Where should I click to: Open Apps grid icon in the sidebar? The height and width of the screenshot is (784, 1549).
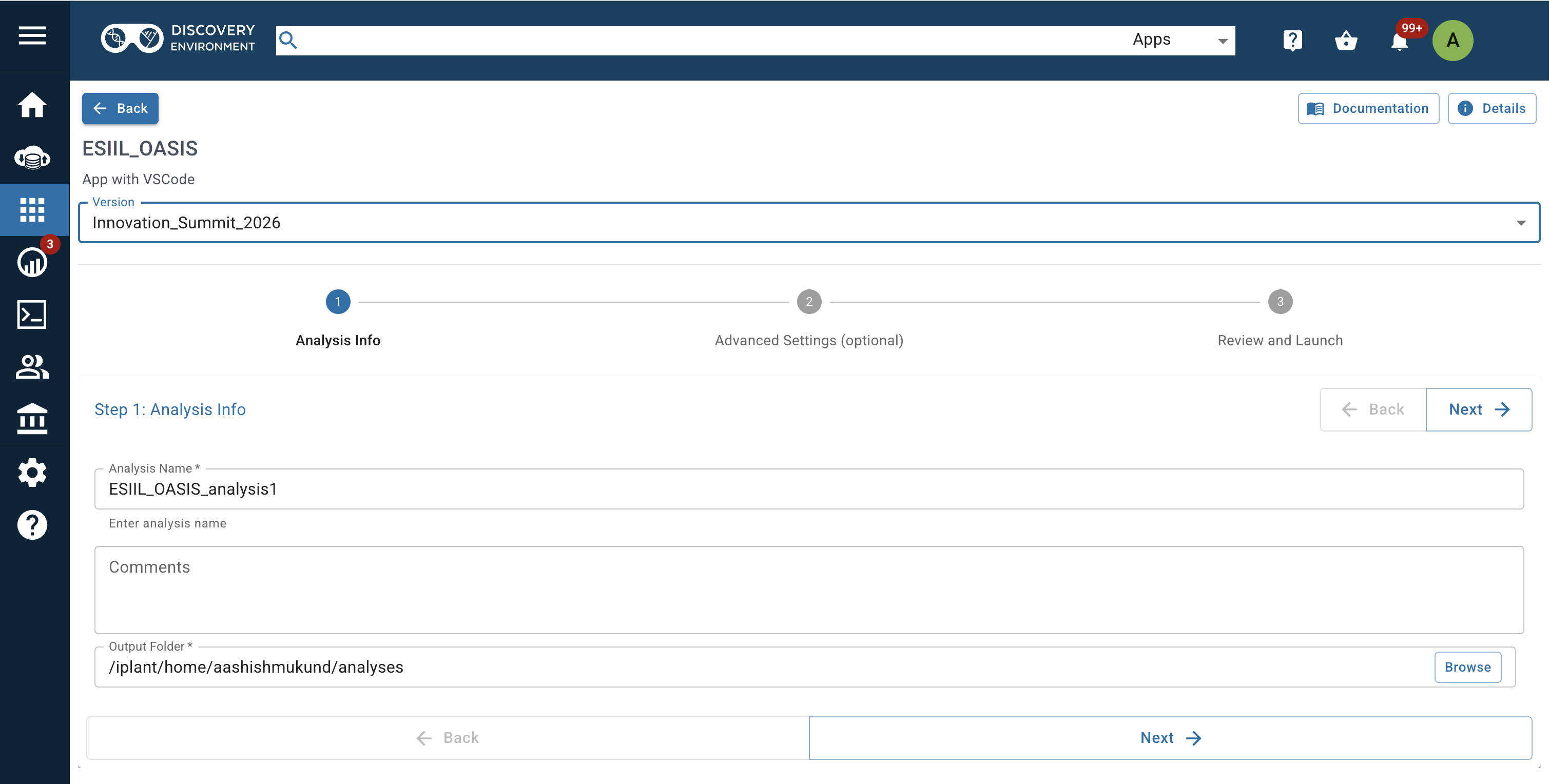[32, 210]
